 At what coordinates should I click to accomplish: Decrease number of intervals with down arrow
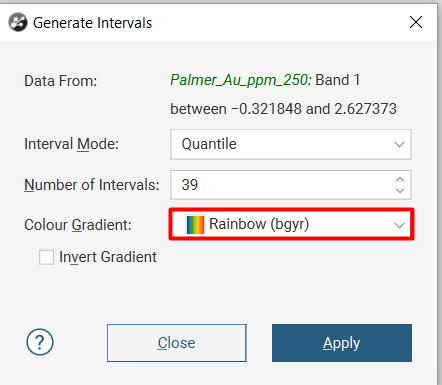coord(400,191)
